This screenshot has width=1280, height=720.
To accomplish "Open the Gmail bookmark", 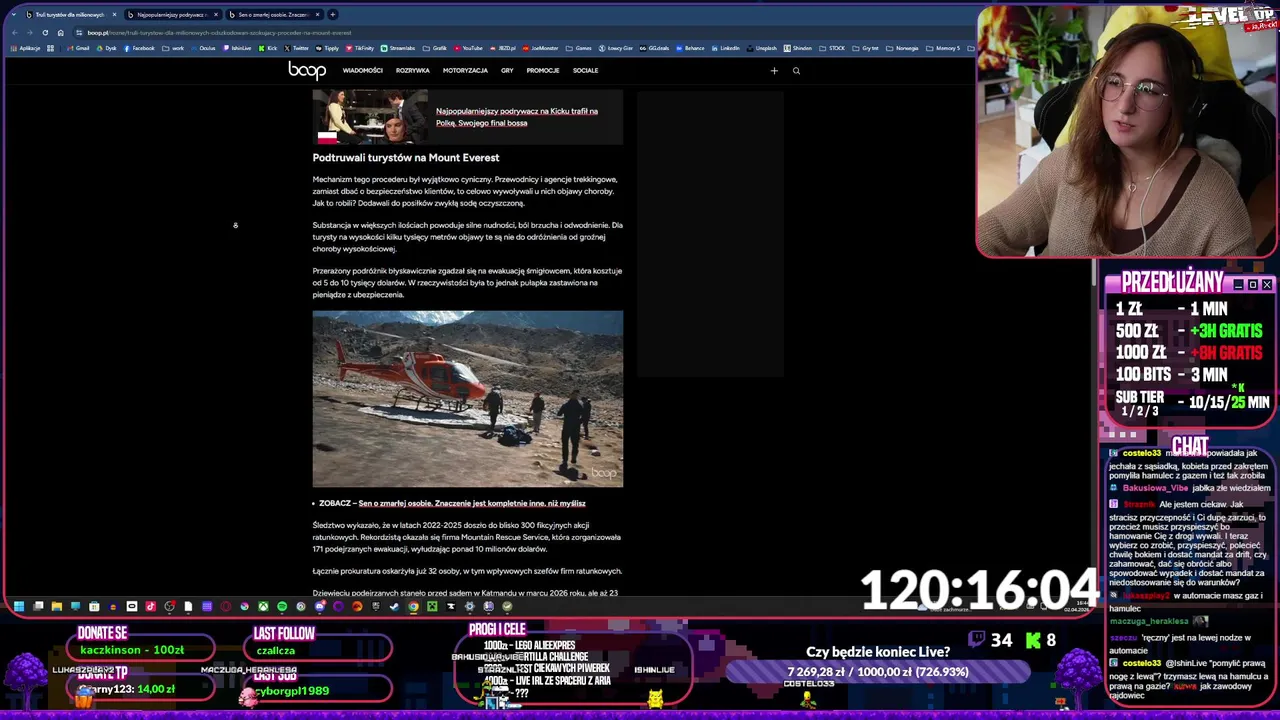I will pos(78,48).
